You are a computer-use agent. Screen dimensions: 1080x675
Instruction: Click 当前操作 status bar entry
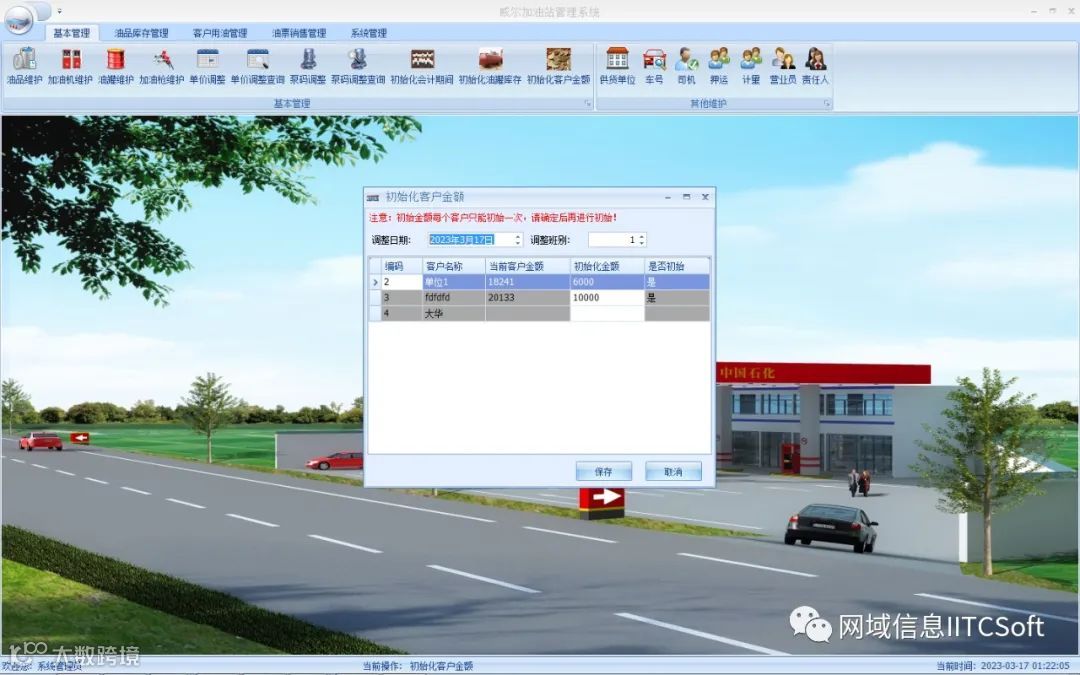tap(418, 666)
